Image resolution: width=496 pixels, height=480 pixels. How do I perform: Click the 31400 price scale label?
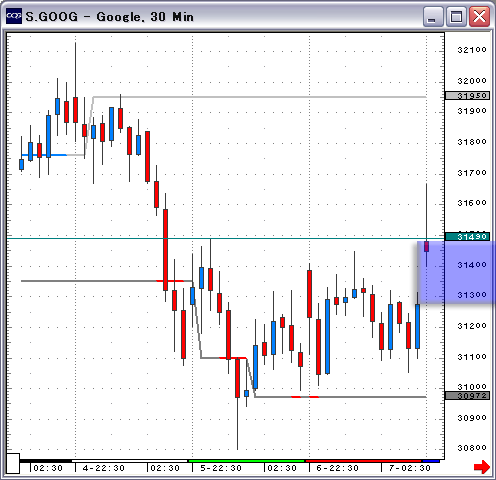click(x=472, y=265)
